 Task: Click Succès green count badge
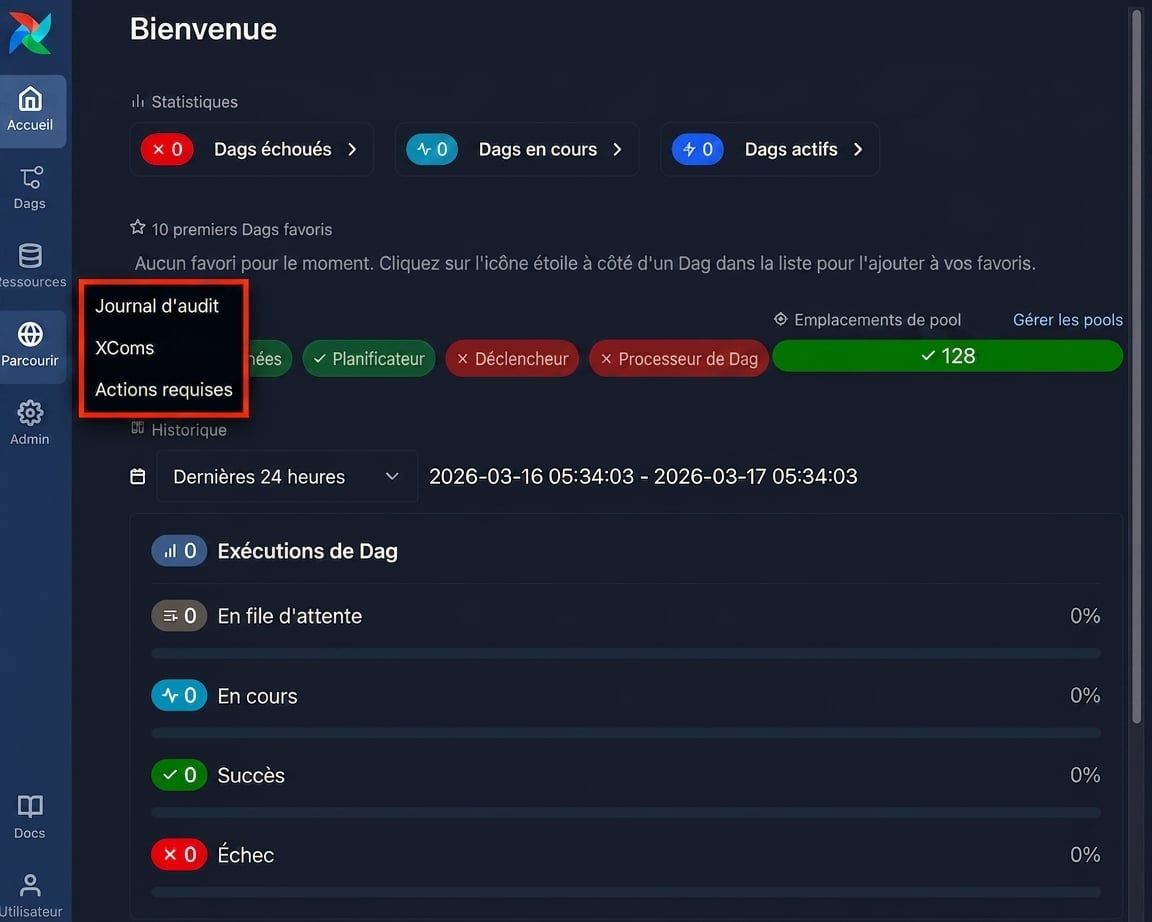click(x=179, y=774)
